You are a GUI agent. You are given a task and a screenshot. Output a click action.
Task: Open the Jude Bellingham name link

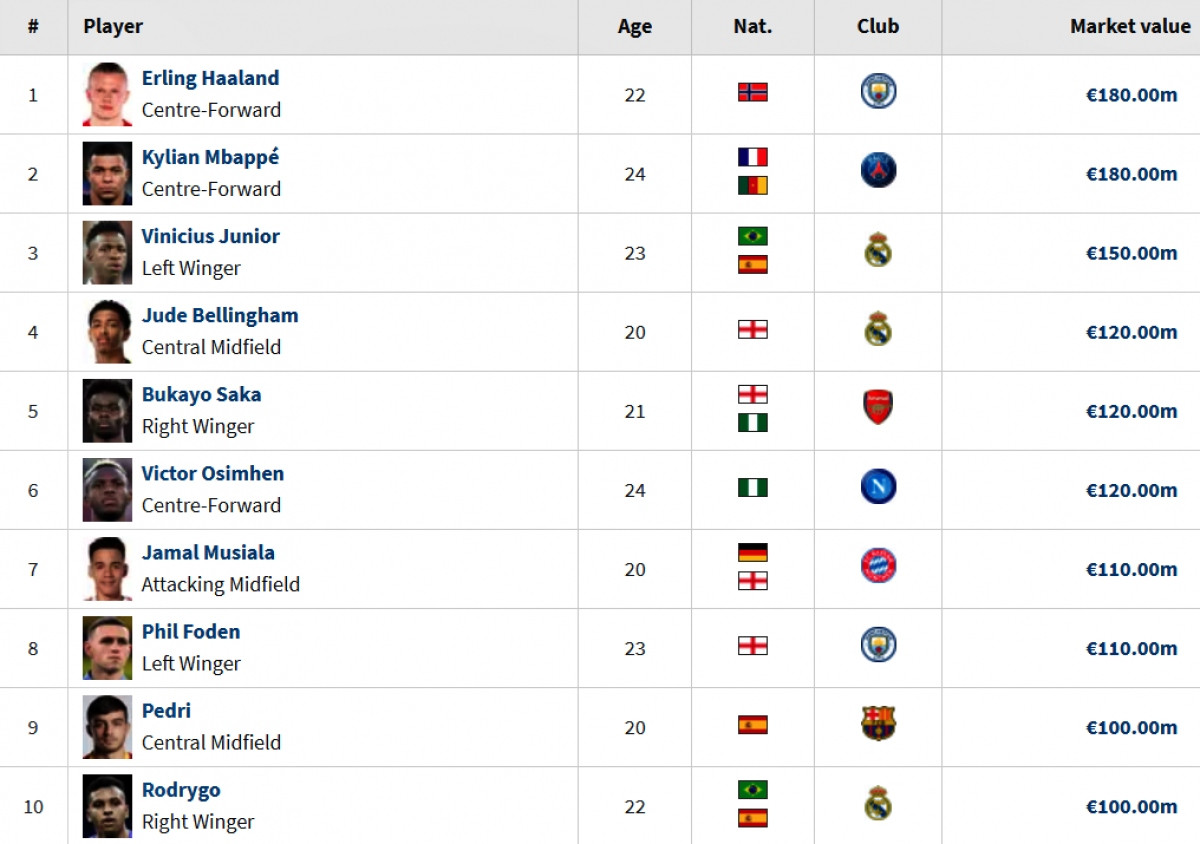pos(220,315)
